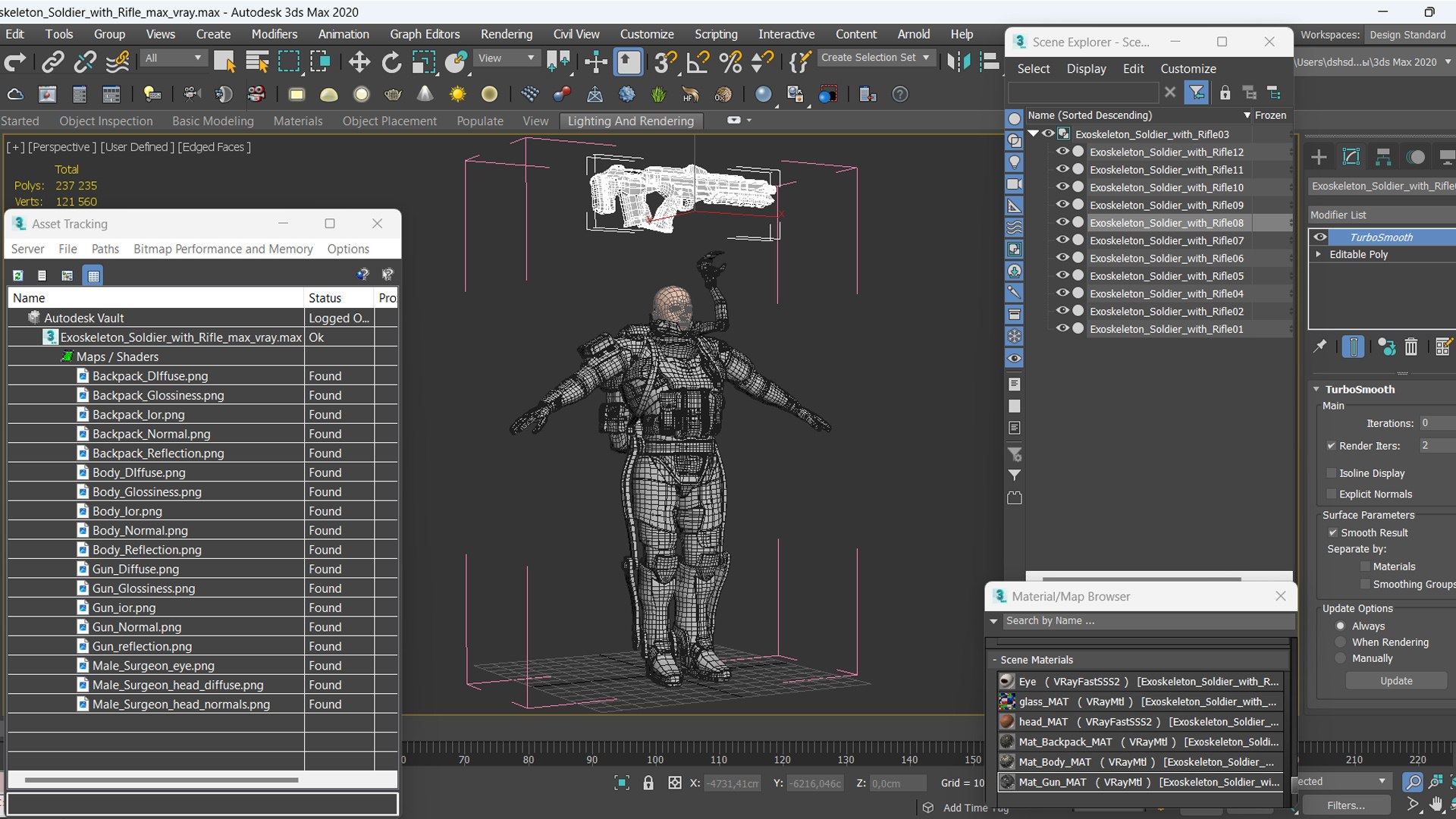This screenshot has width=1456, height=819.
Task: Enable Explicit Normals checkbox
Action: pos(1331,494)
